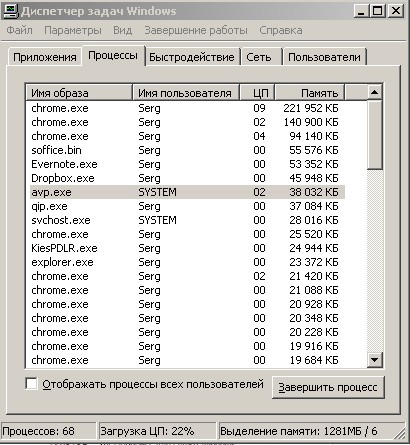This screenshot has width=410, height=445.
Task: Sort by Имя пользователя column header
Action: point(186,93)
